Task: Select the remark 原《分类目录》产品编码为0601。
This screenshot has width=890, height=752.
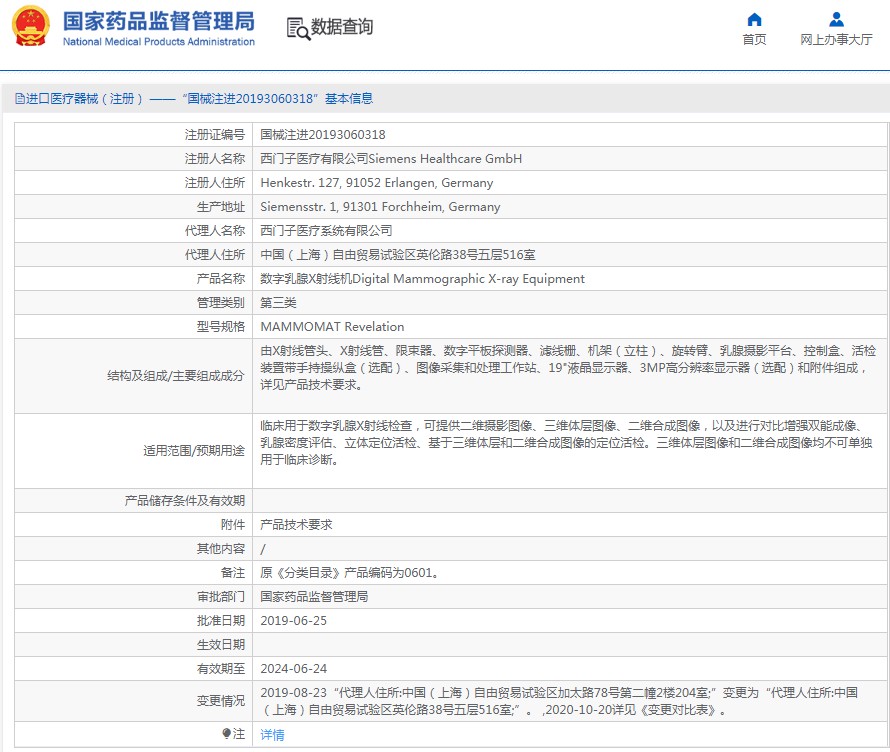Action: pyautogui.click(x=350, y=573)
